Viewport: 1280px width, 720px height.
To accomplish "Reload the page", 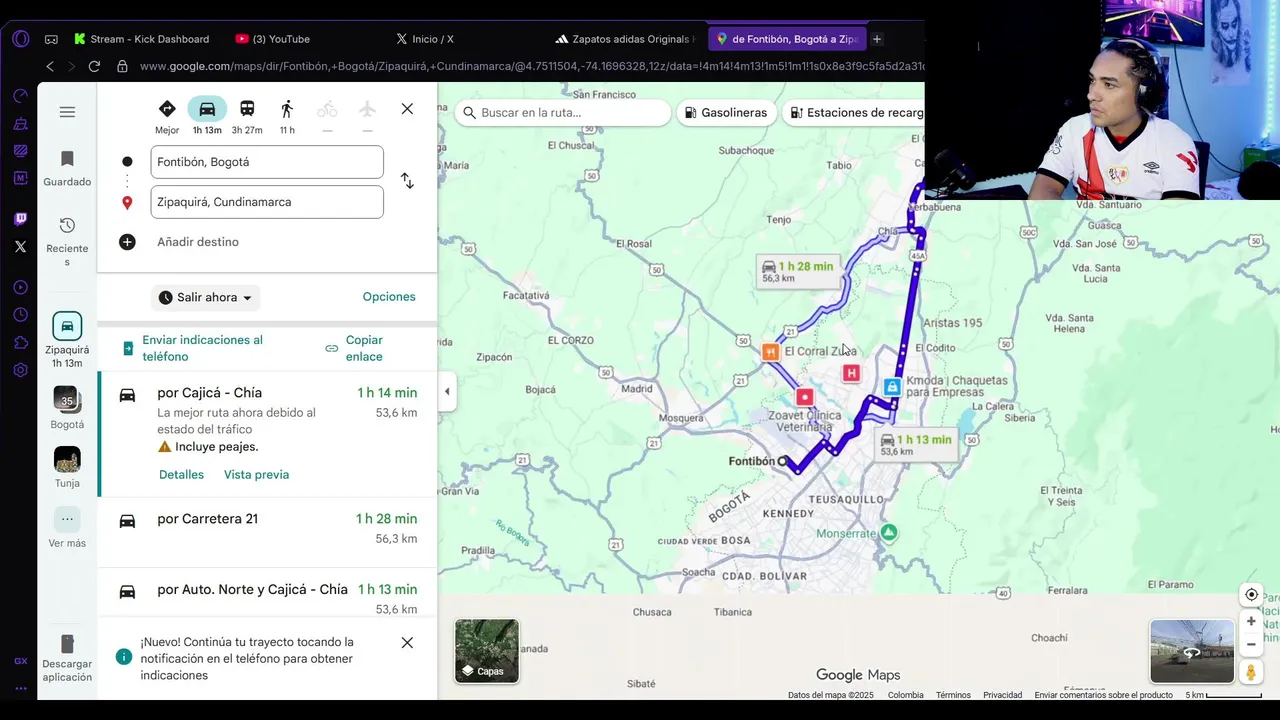I will (94, 66).
